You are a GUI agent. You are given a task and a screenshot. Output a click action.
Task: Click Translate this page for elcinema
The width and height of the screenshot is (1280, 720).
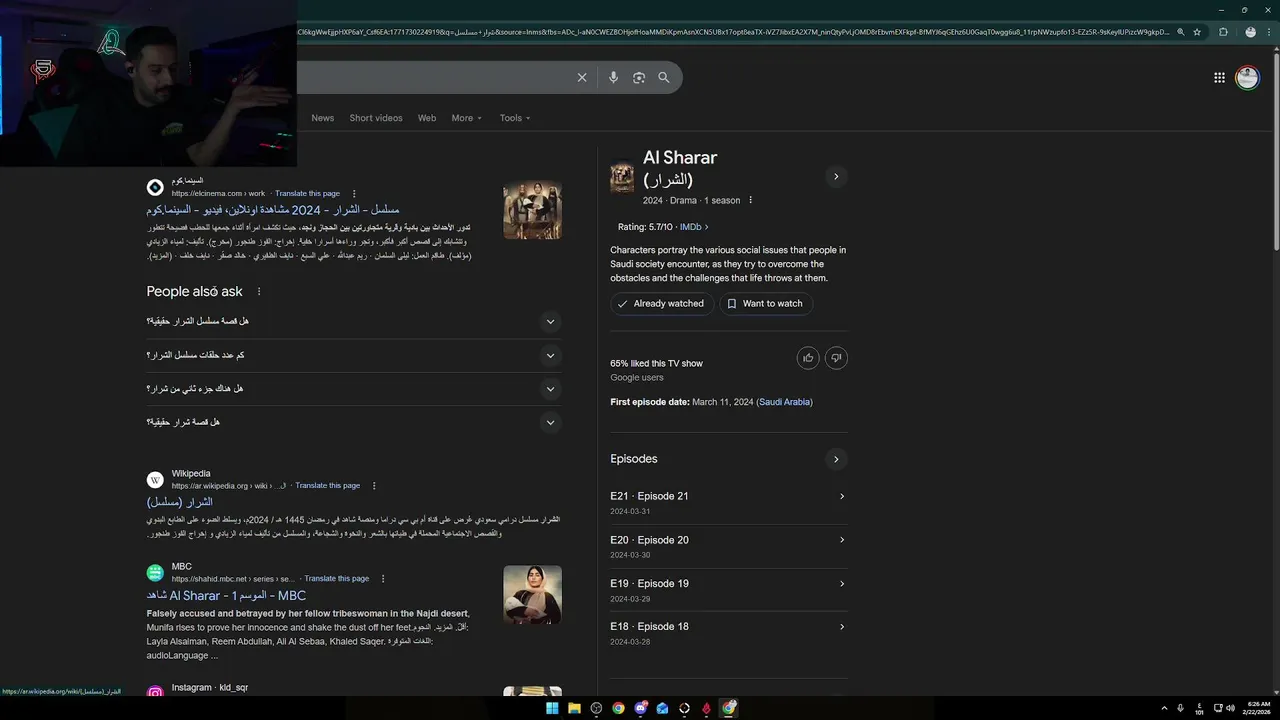(x=307, y=194)
